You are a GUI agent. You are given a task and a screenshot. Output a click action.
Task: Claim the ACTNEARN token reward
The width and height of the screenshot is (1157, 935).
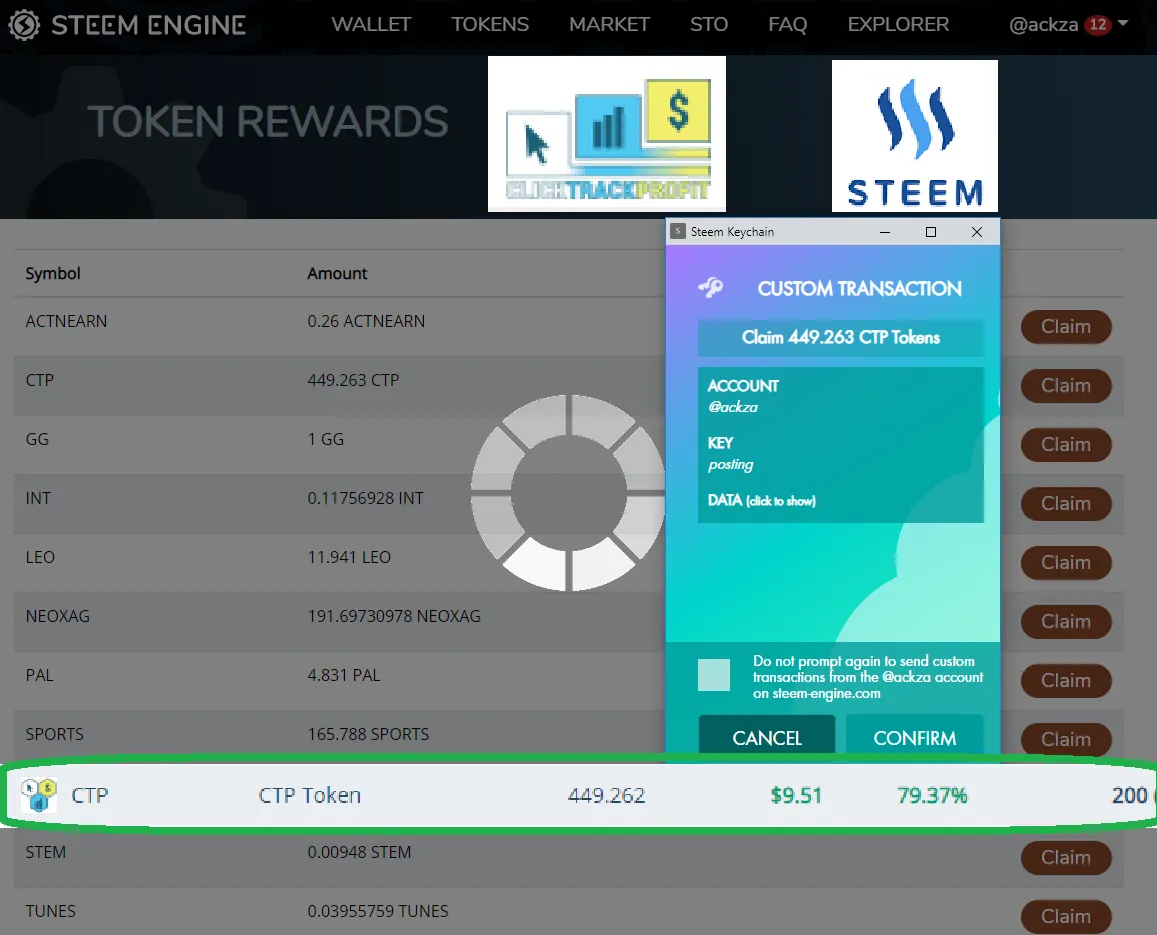click(x=1066, y=327)
